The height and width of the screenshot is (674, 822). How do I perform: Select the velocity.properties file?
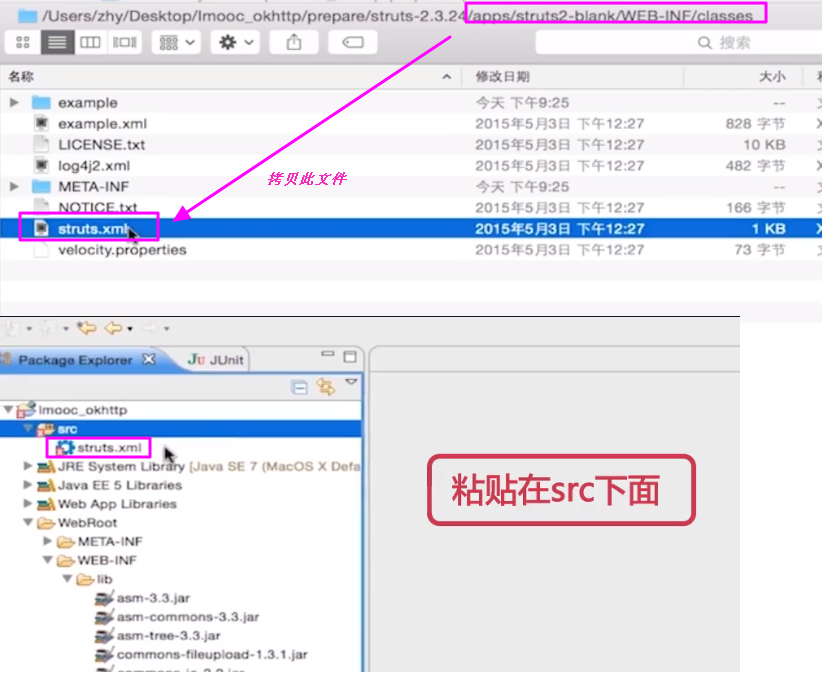pos(122,249)
